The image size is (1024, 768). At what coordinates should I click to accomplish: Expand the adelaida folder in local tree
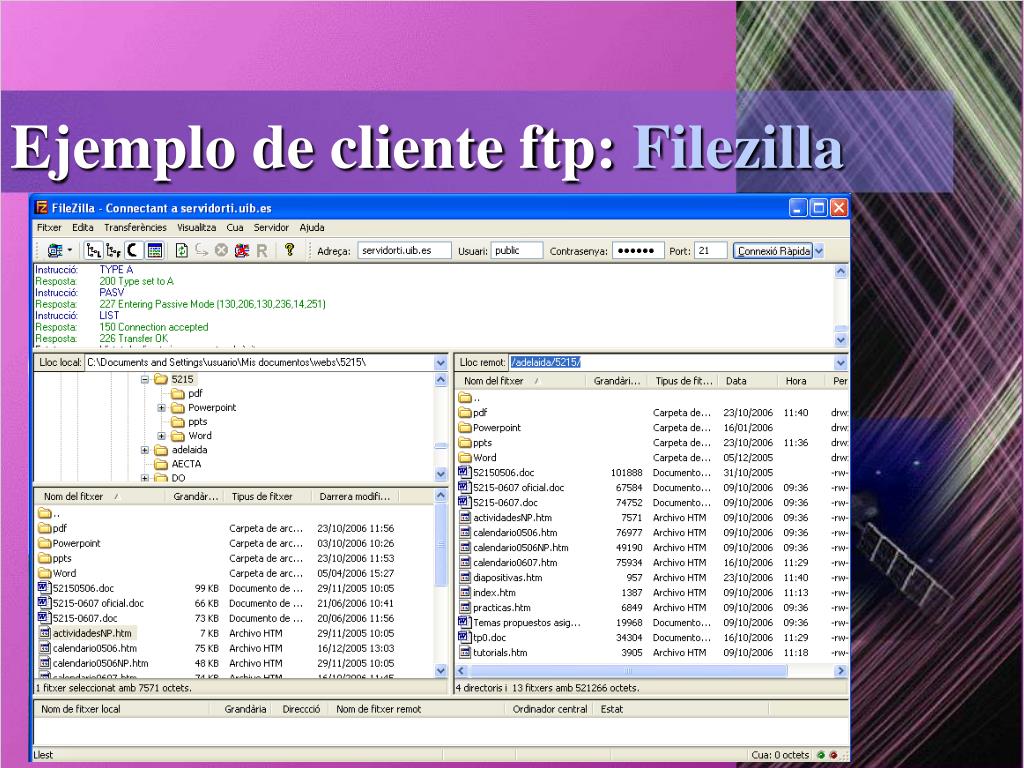145,450
